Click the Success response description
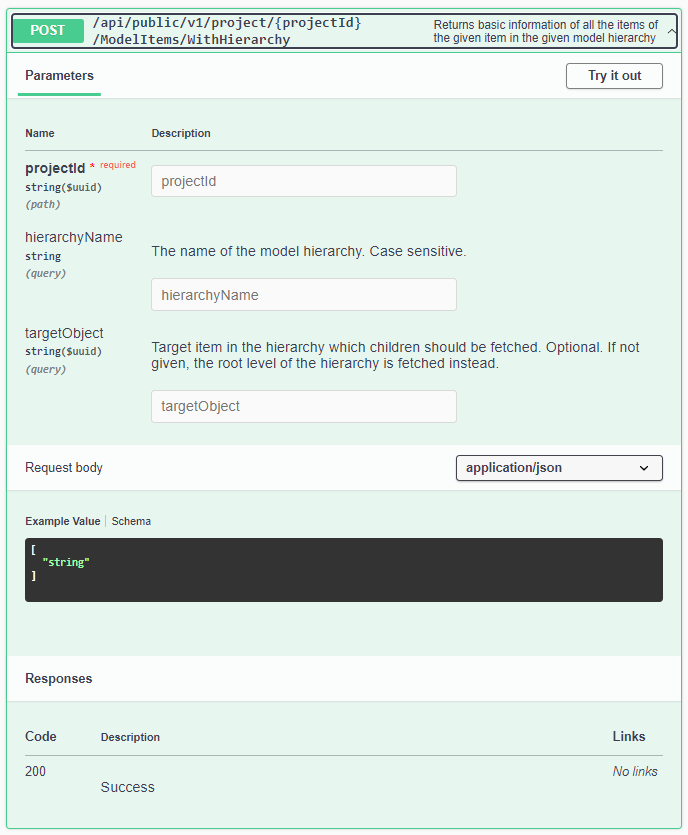Image resolution: width=688 pixels, height=835 pixels. click(127, 787)
